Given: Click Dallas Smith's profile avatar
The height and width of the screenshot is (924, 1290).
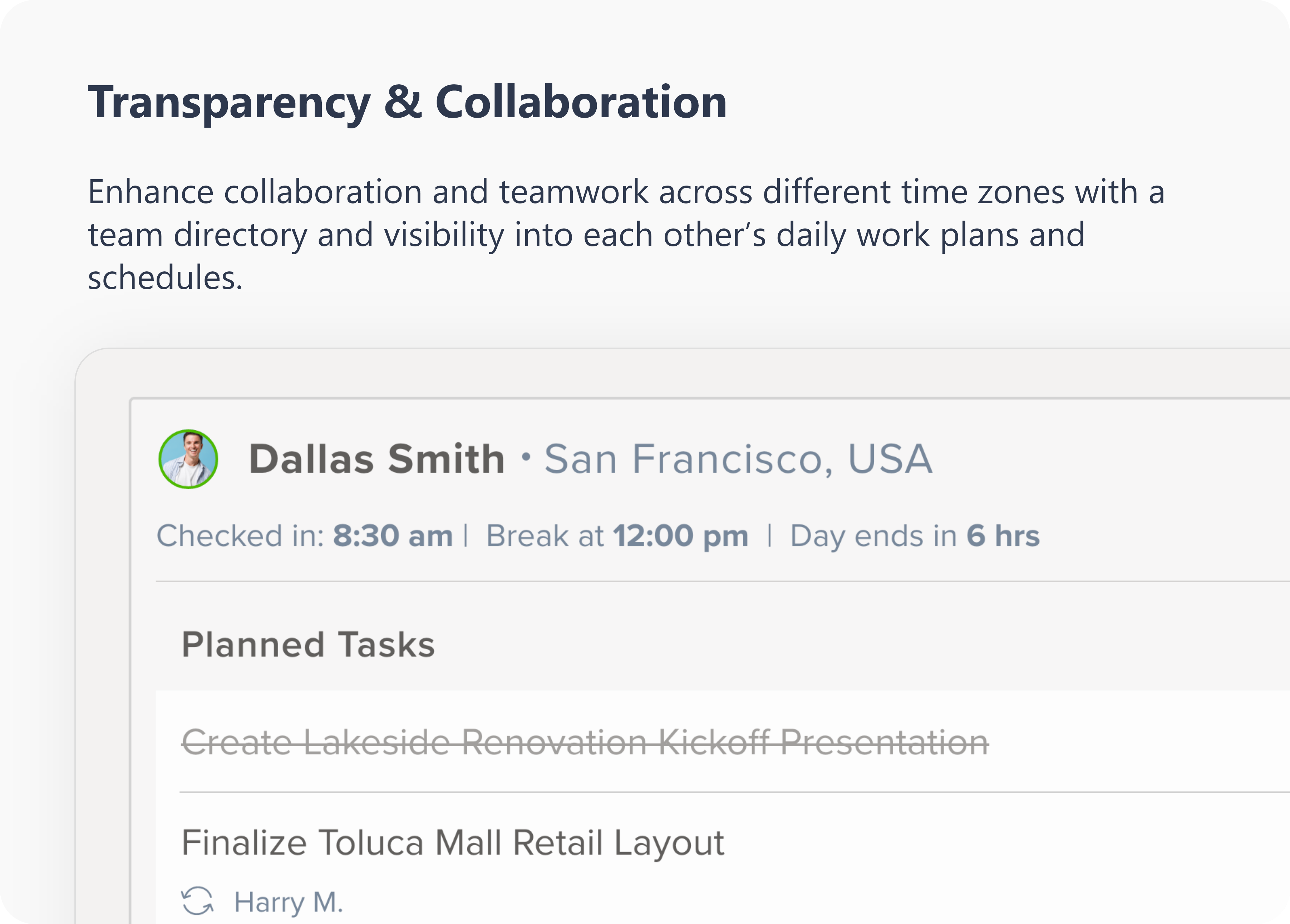Looking at the screenshot, I should 188,458.
